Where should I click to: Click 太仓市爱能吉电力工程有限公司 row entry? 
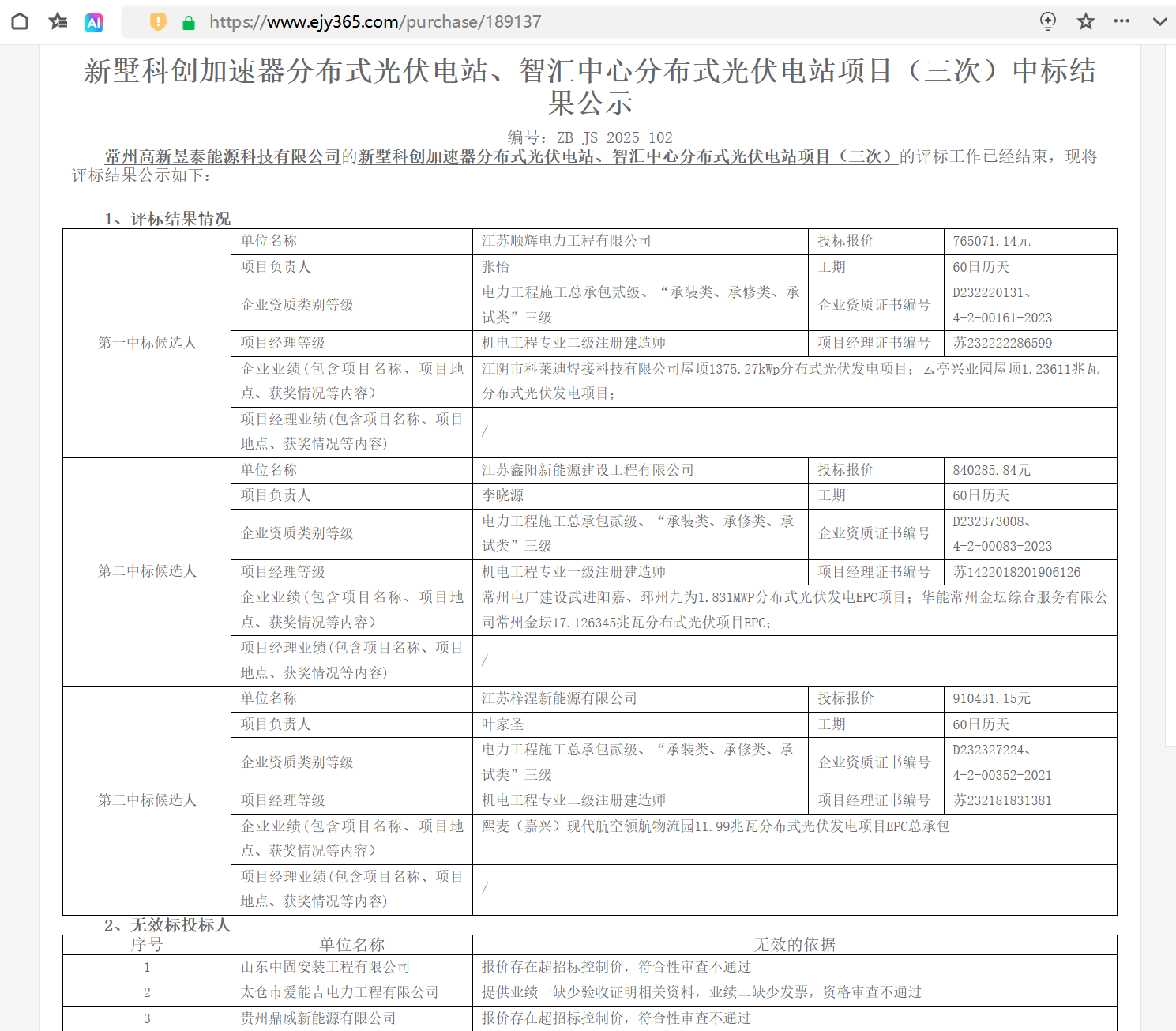coord(340,992)
